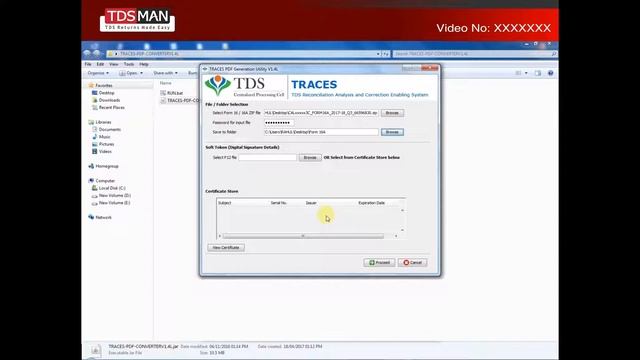
Task: Click the TDS Centralized Processing Cell logo
Action: pyautogui.click(x=244, y=87)
